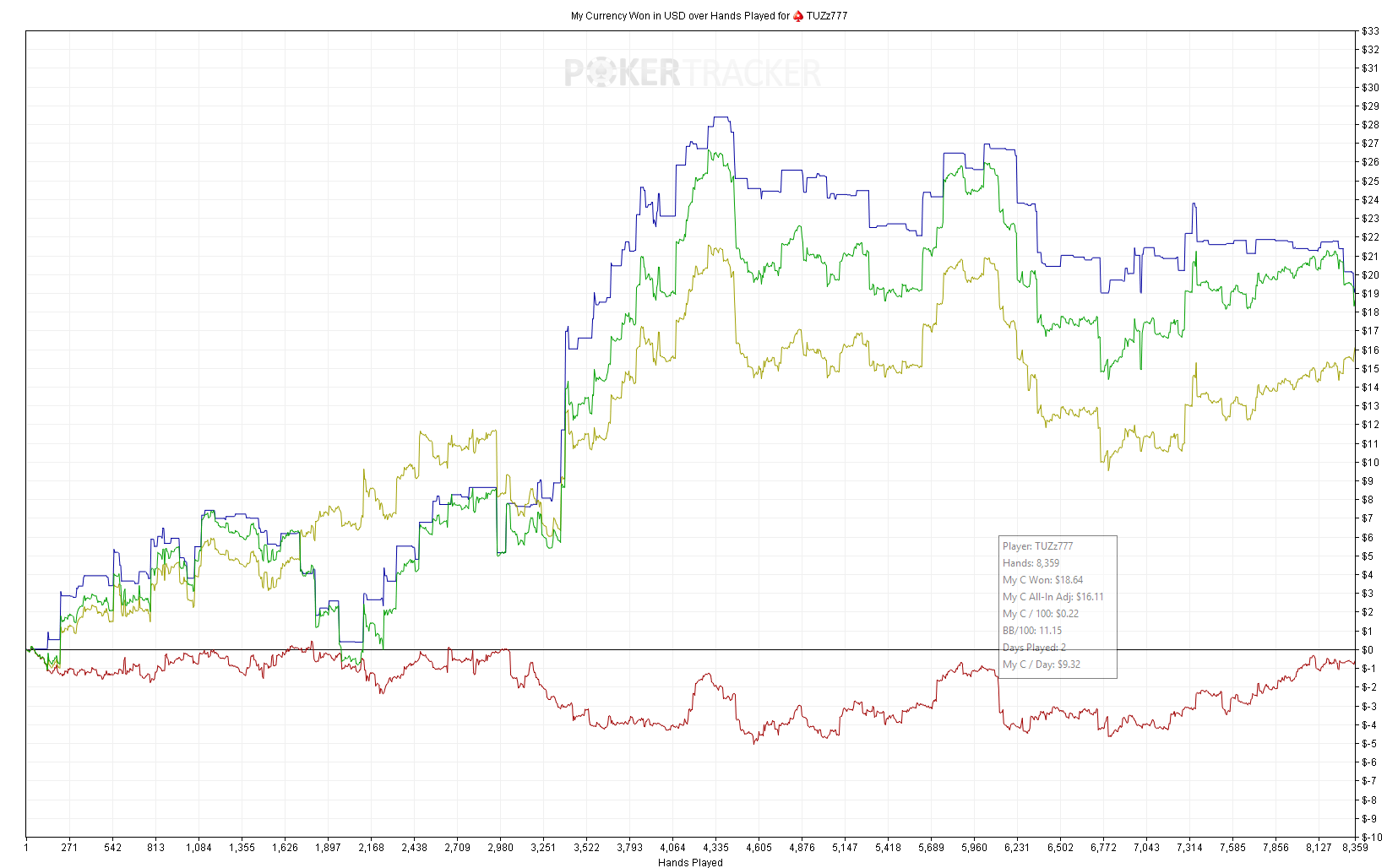The image size is (1387, 868).
Task: Click the x-axis tick label '5,147'
Action: pyautogui.click(x=845, y=848)
